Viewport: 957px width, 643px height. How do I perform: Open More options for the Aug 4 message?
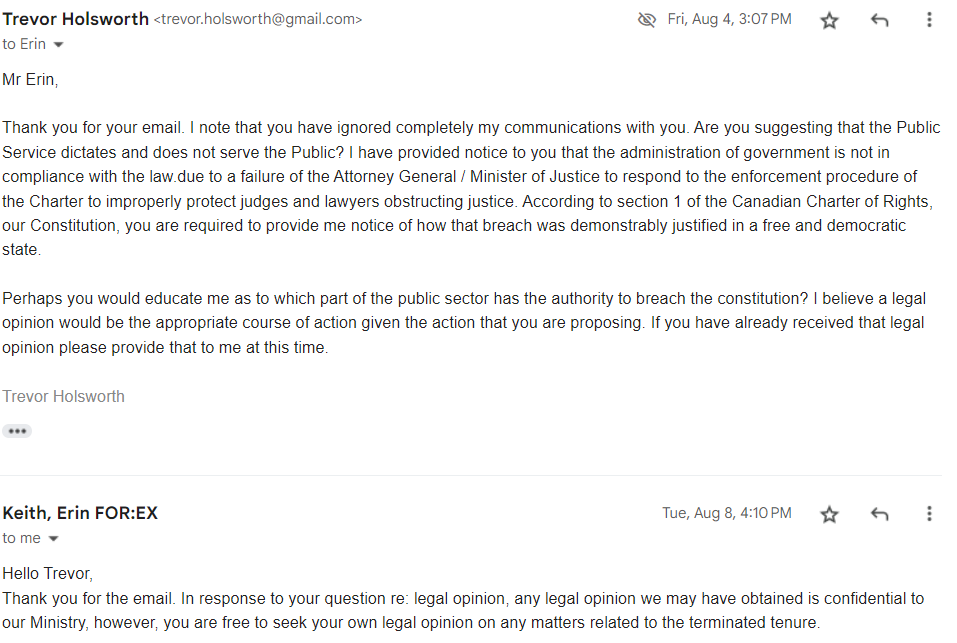click(929, 20)
